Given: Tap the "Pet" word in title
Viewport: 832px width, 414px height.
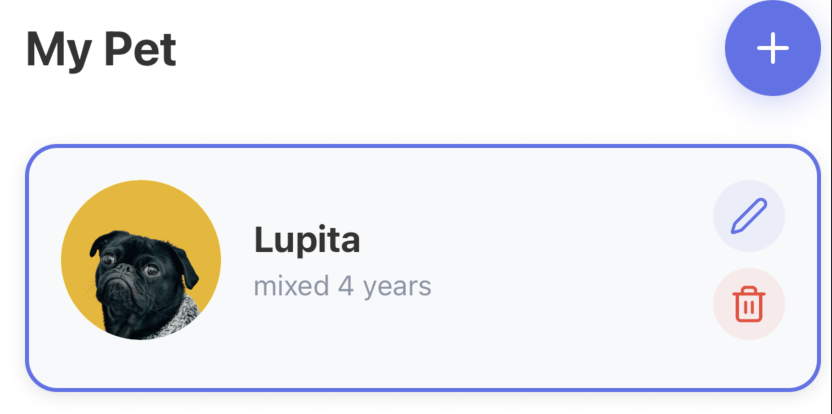Looking at the screenshot, I should (140, 49).
